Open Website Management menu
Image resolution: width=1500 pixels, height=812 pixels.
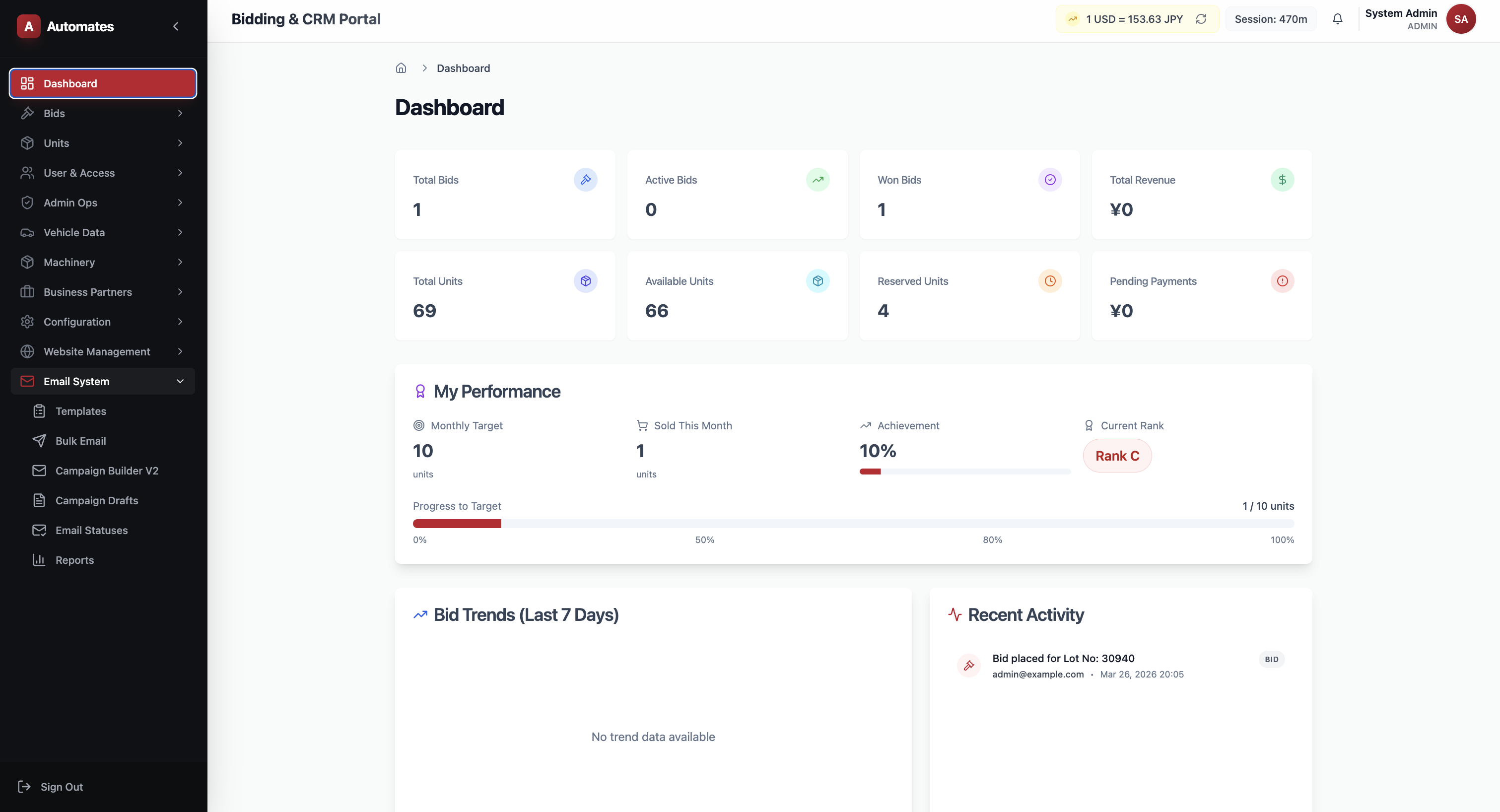103,351
